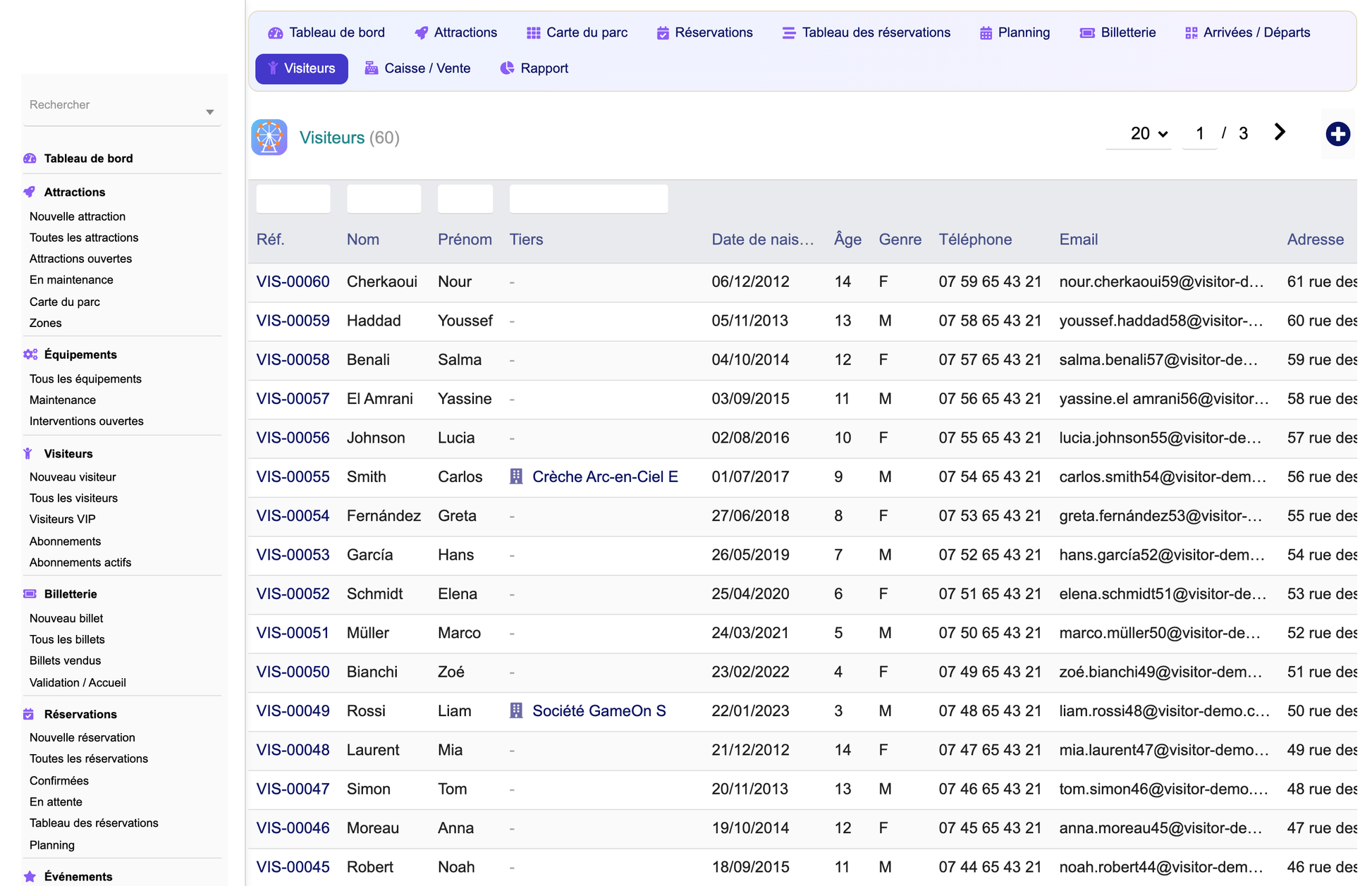Open the Planning tab in top menu
This screenshot has height=886, width=1372.
pos(1015,32)
